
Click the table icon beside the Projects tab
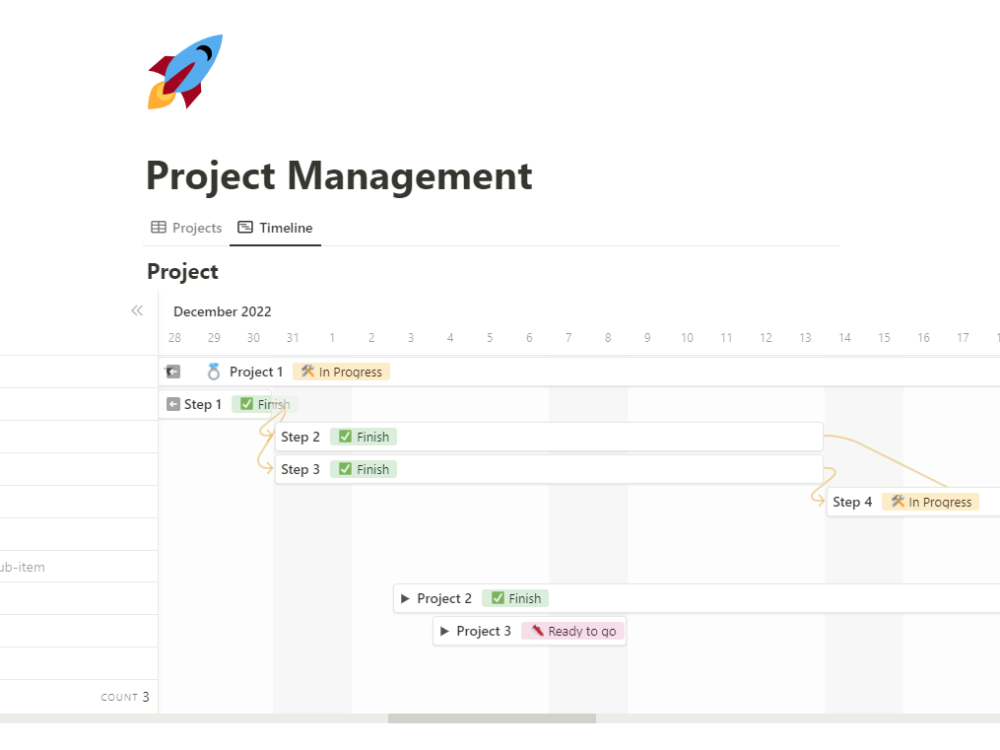pyautogui.click(x=158, y=227)
